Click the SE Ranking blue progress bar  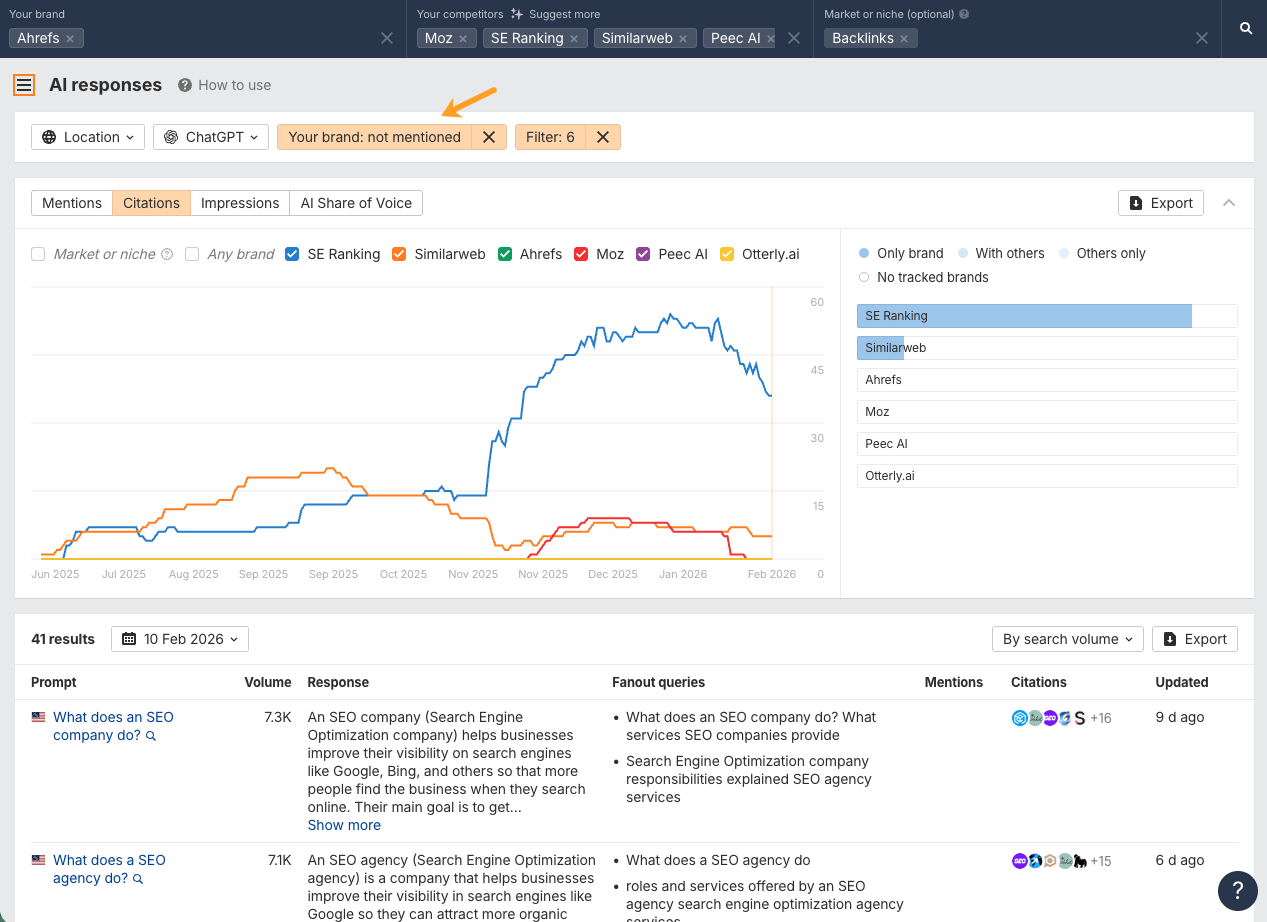1023,315
